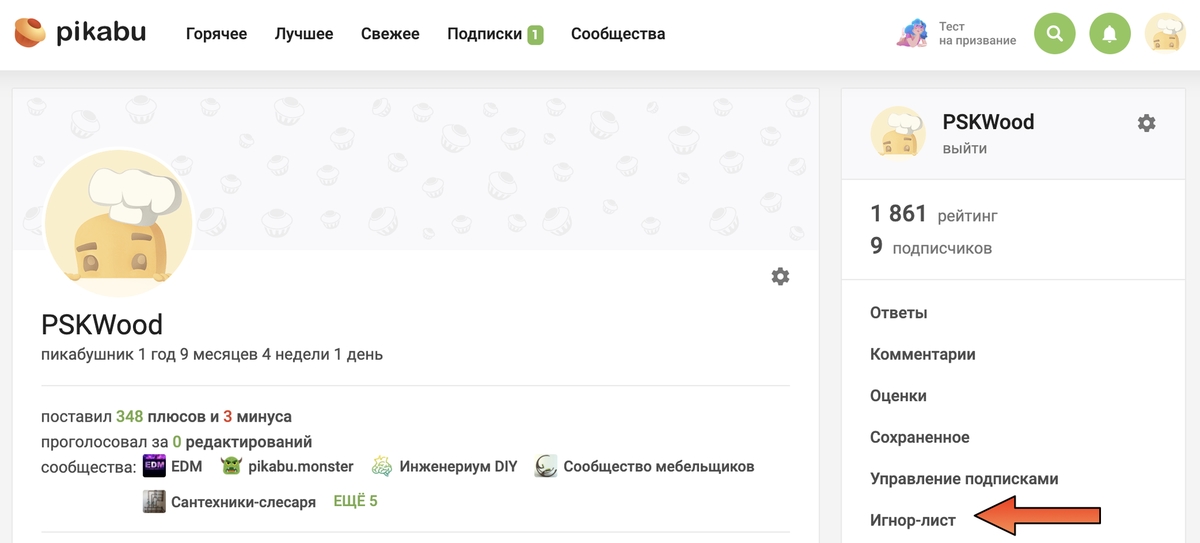Click the Сообщество мебельщиков icon
This screenshot has height=543, width=1200.
tap(545, 466)
